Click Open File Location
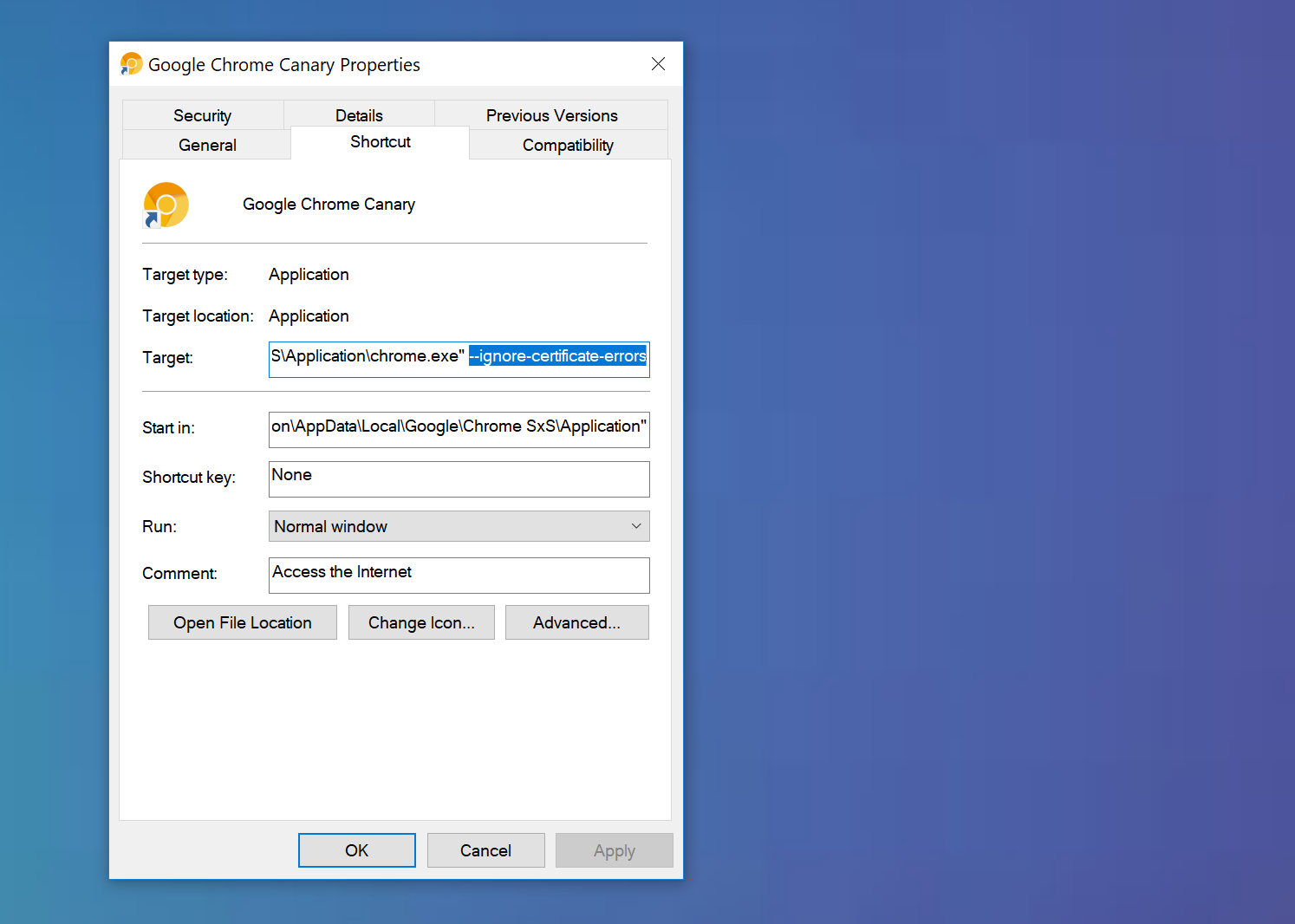Image resolution: width=1295 pixels, height=924 pixels. (242, 622)
